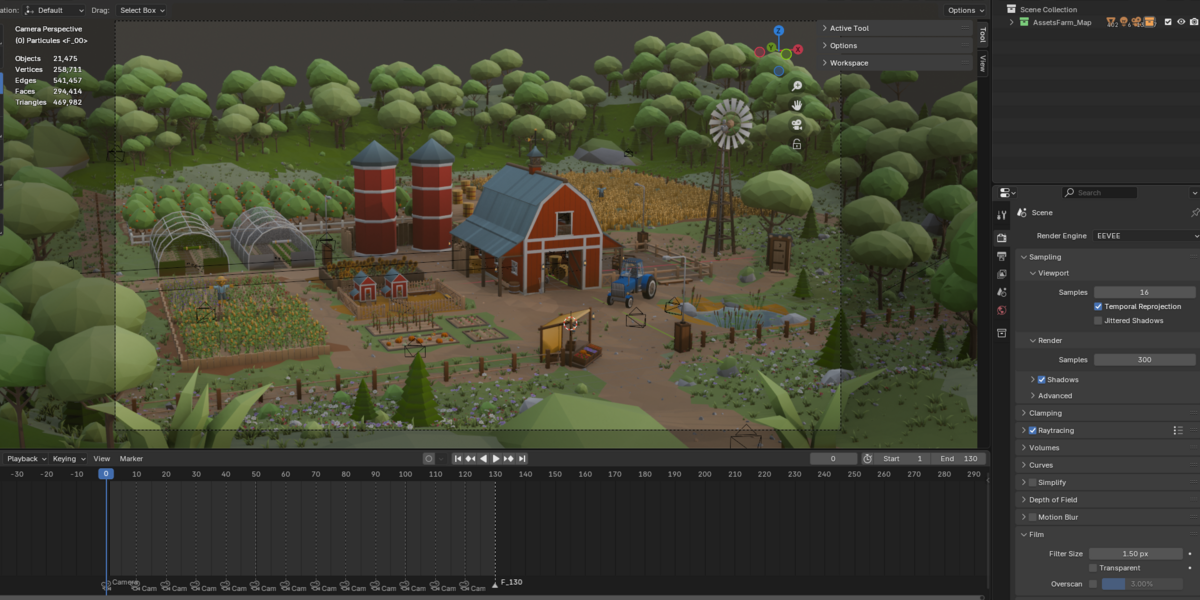This screenshot has width=1200, height=600.
Task: Open the Scene properties tab icon
Action: pyautogui.click(x=1002, y=292)
